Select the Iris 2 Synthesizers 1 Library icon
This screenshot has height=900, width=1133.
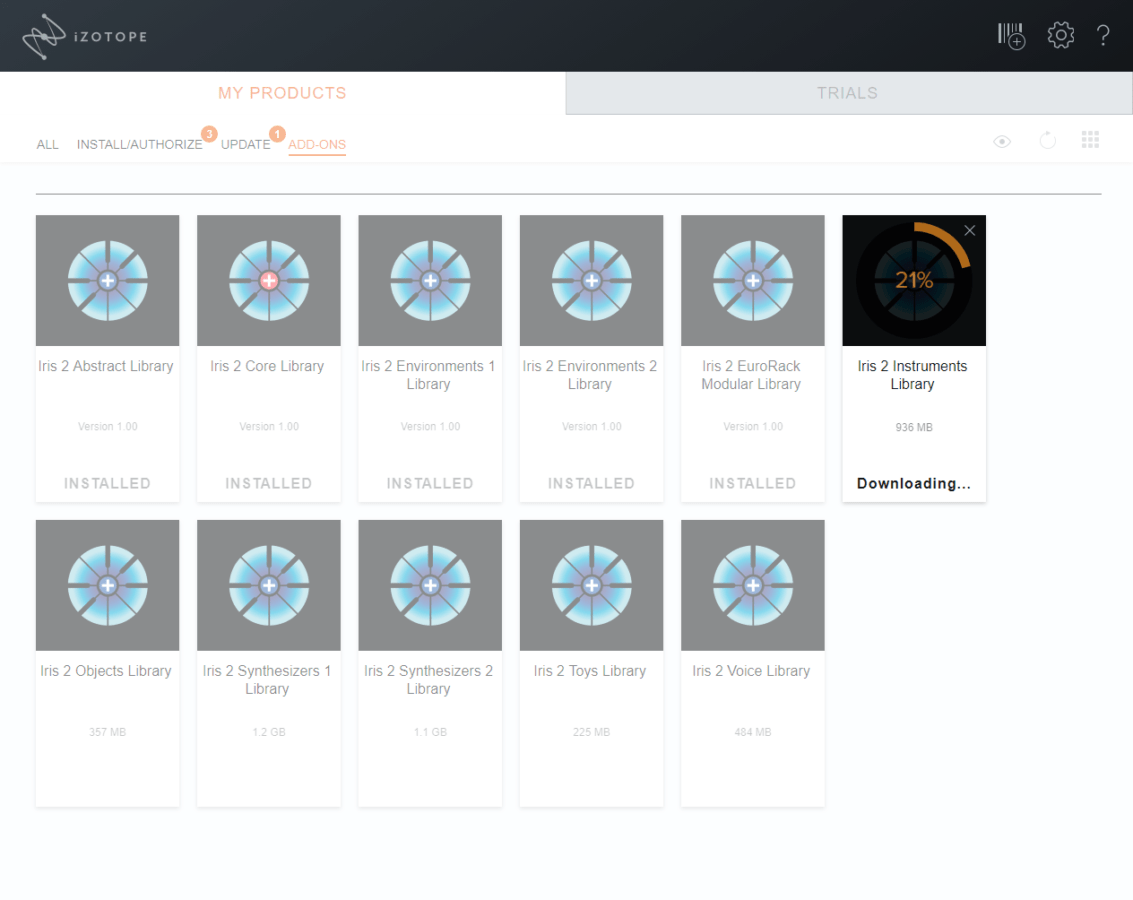coord(268,585)
